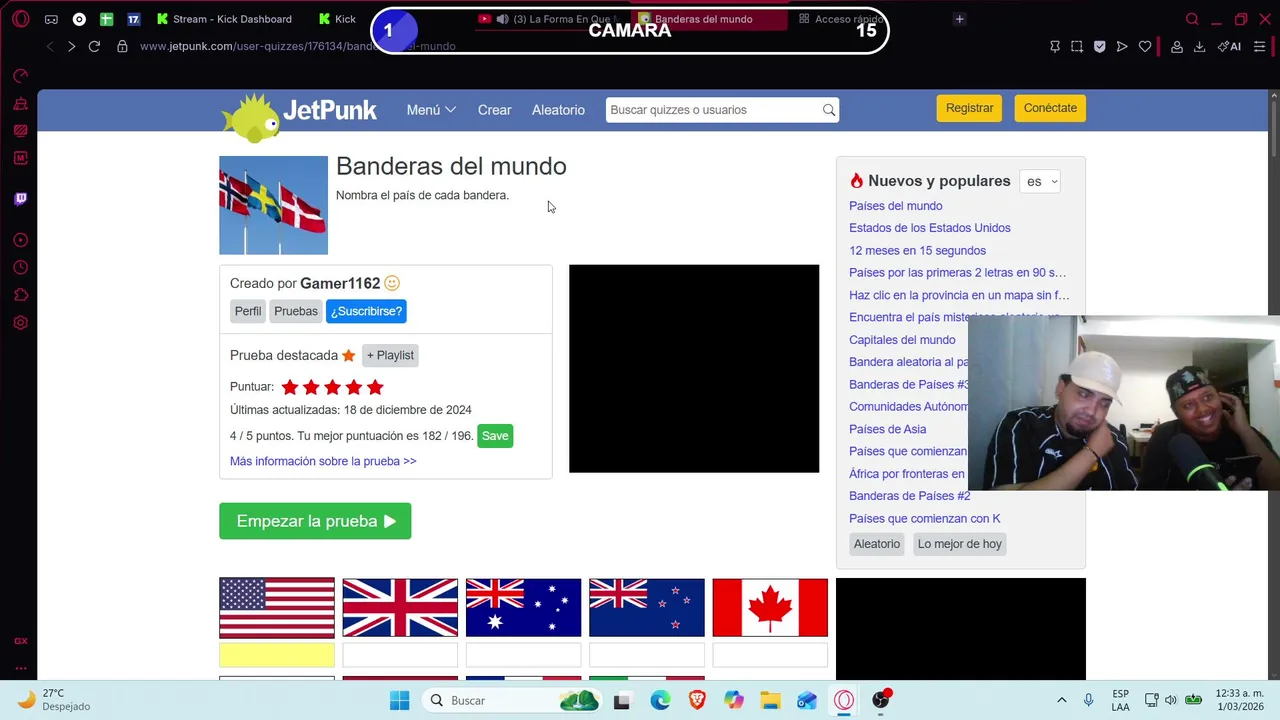Open Twitch panel in the sidebar

click(20, 198)
